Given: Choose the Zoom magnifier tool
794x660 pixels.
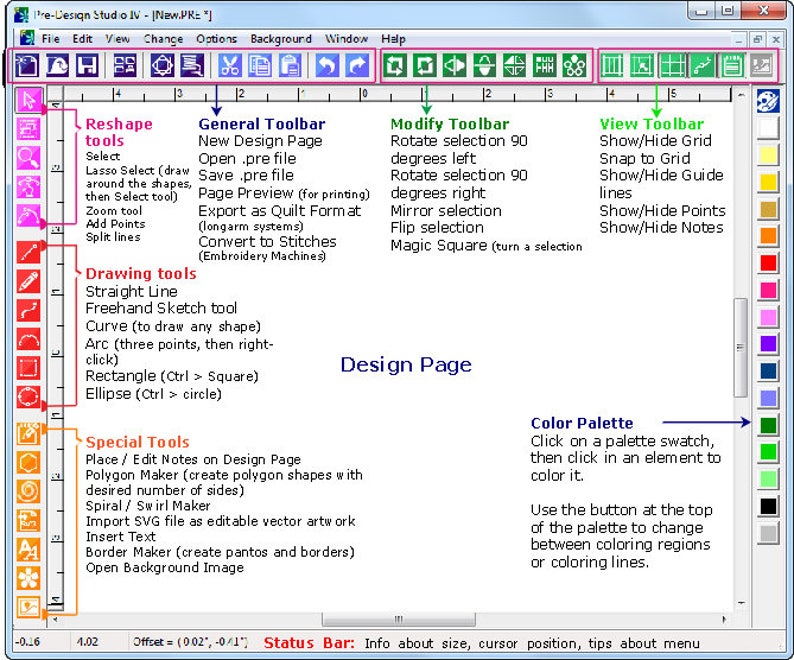Looking at the screenshot, I should [x=28, y=158].
